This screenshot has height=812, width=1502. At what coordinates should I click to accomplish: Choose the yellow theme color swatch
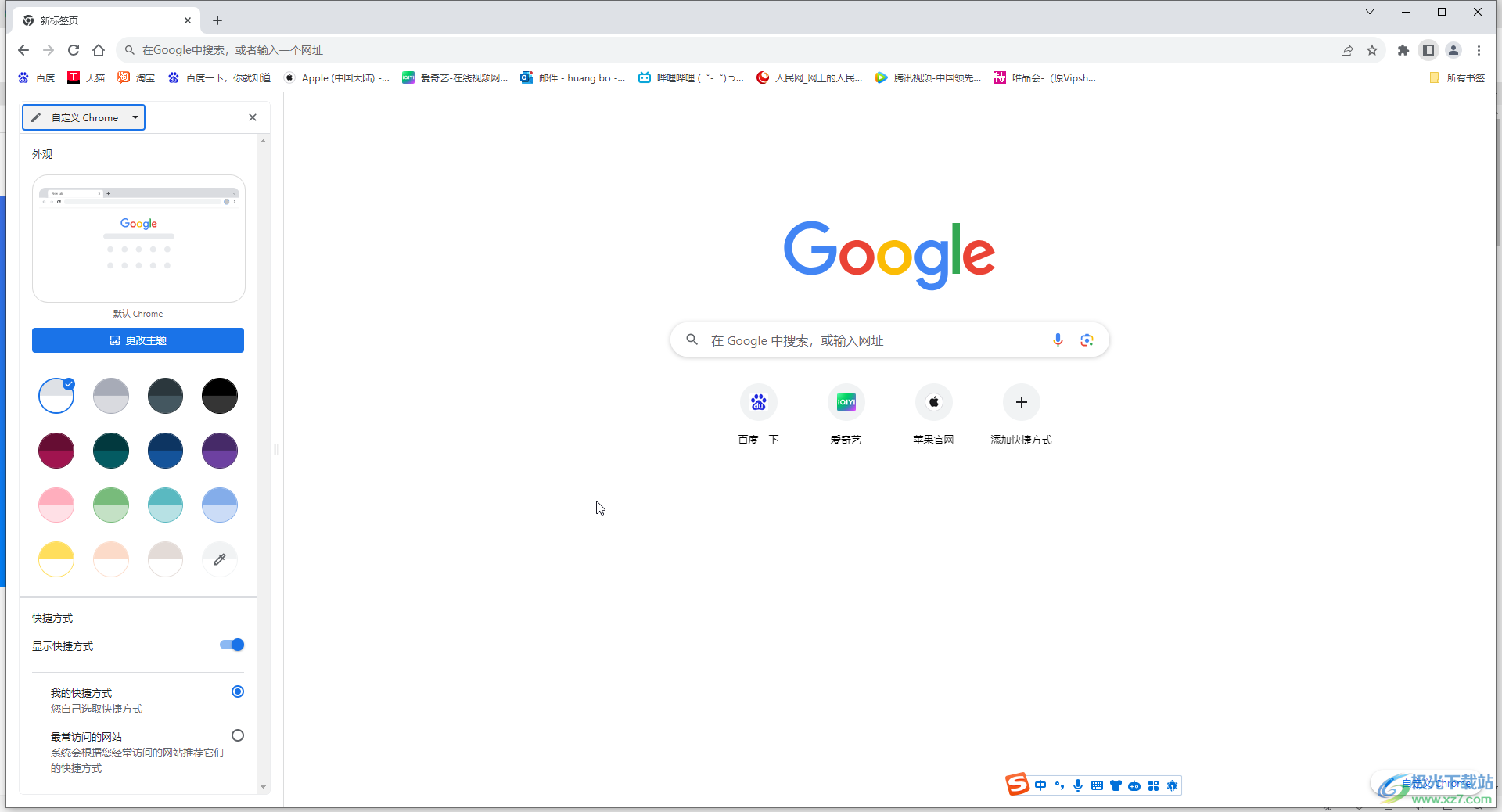[56, 559]
